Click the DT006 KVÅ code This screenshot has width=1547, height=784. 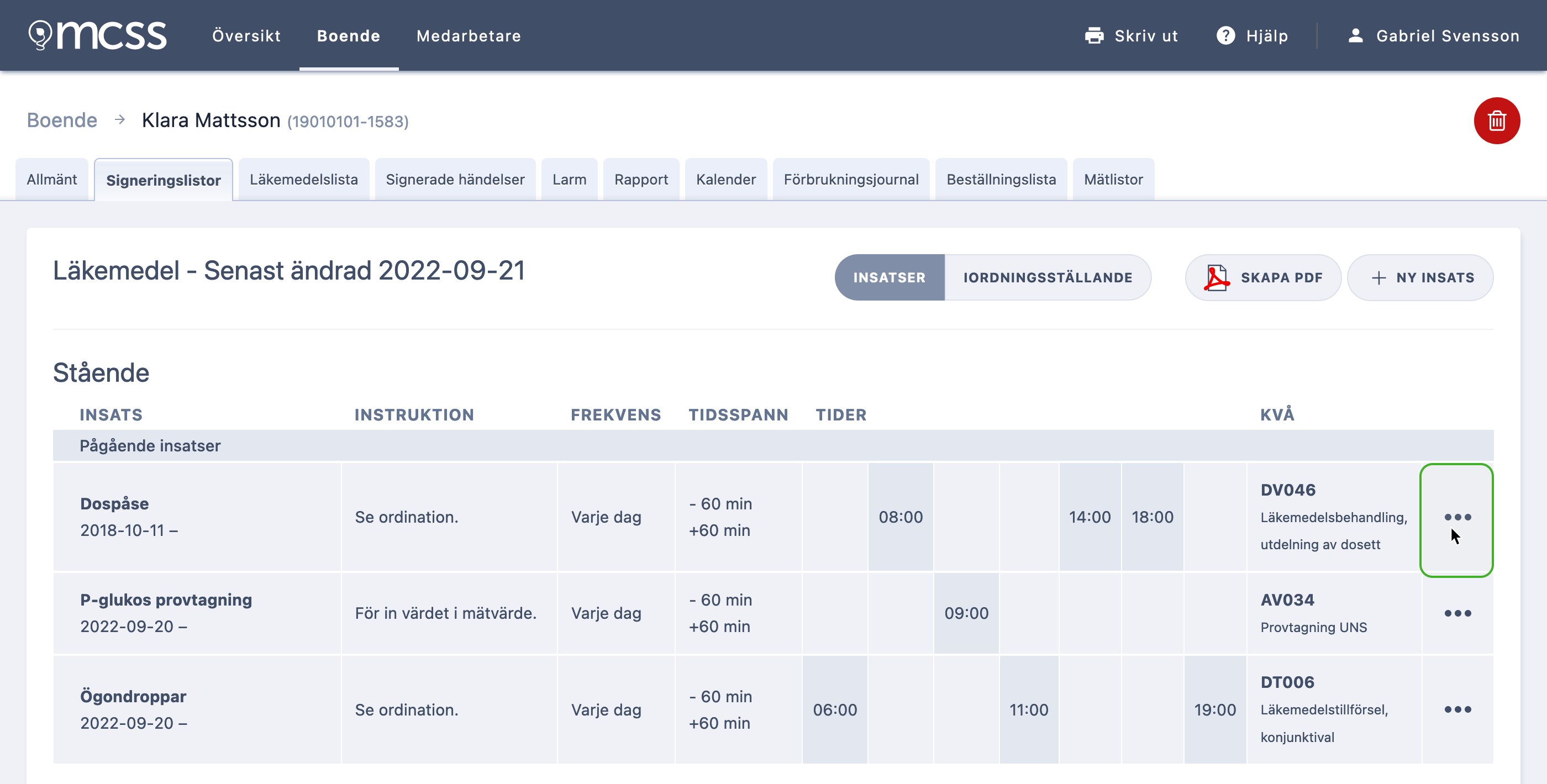[1287, 682]
